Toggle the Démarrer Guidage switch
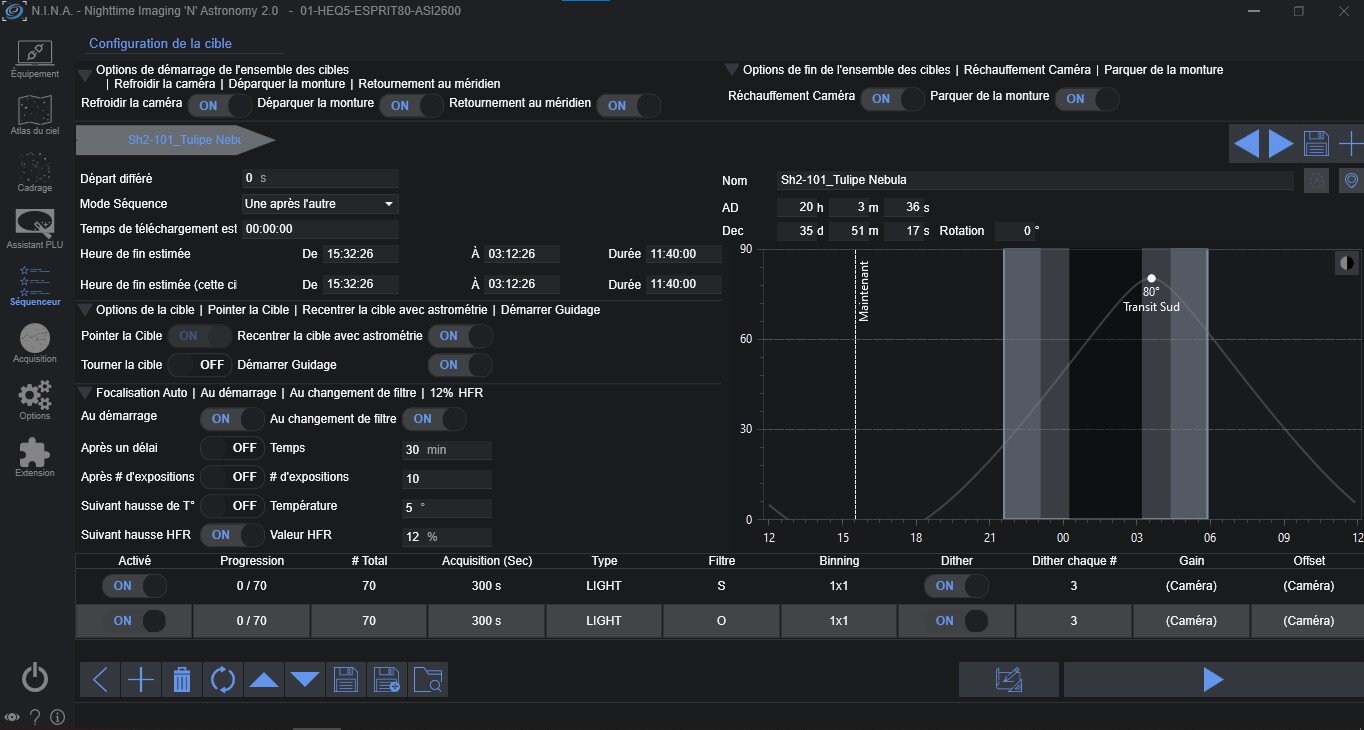1364x730 pixels. [460, 365]
